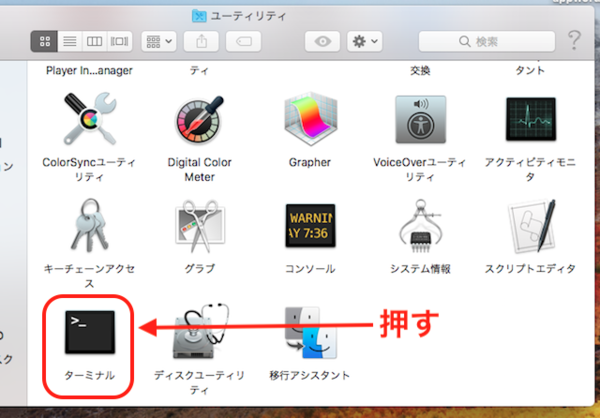This screenshot has height=418, width=600.
Task: Select the ColorSyncユーティリティ icon
Action: tap(90, 118)
